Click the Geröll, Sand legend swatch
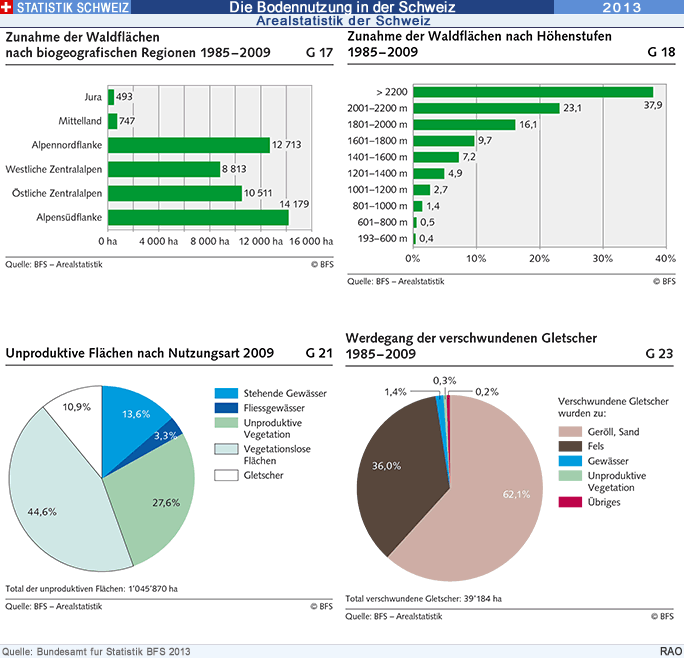This screenshot has width=684, height=658. click(570, 432)
